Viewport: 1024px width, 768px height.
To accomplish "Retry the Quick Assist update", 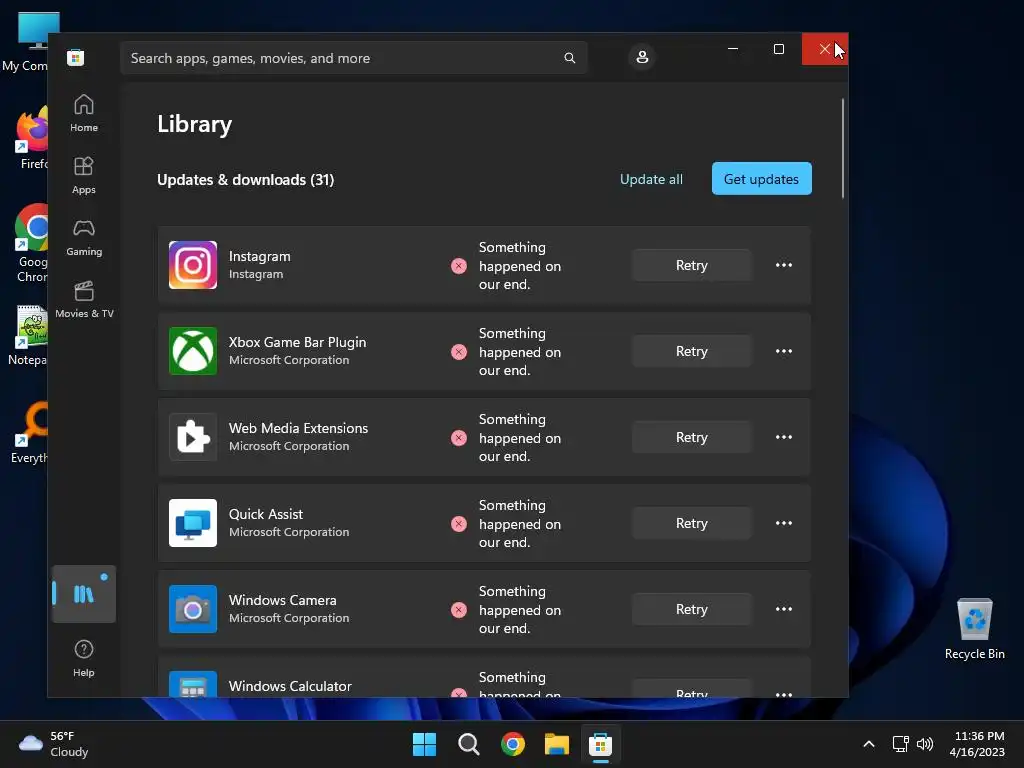I will click(692, 523).
